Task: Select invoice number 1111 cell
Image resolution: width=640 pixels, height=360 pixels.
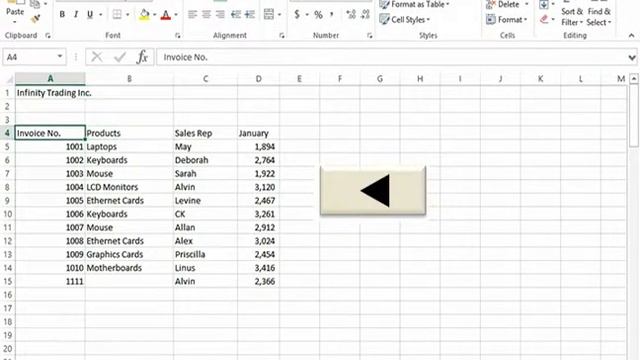Action: point(50,281)
